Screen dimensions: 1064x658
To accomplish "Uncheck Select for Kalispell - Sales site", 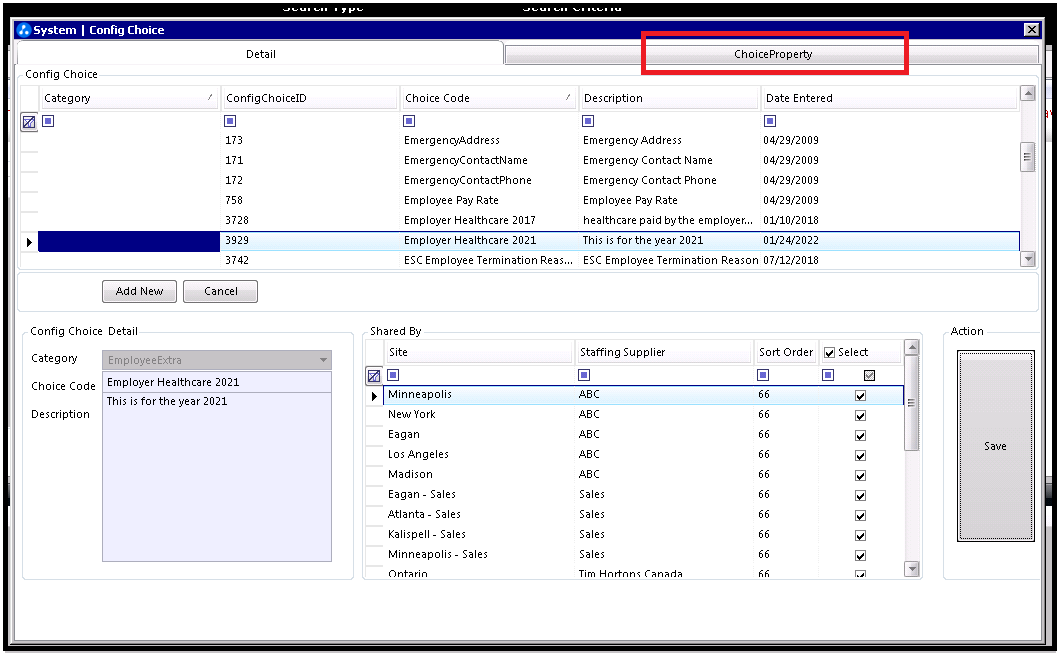I will click(x=860, y=536).
